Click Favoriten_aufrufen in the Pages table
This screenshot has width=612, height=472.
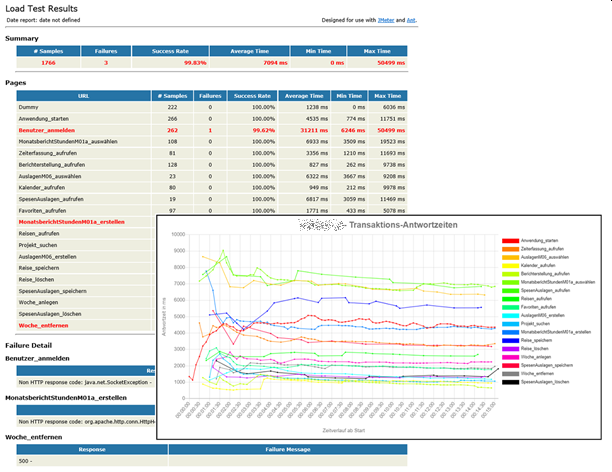coord(42,210)
